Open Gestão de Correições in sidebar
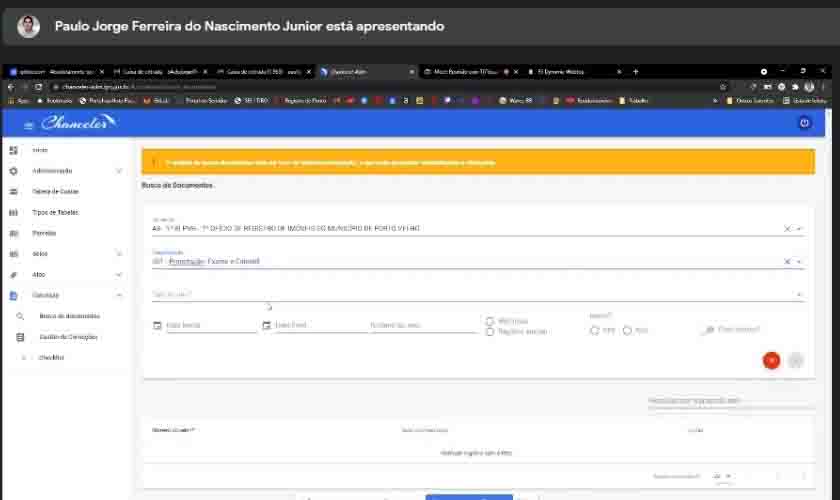Image resolution: width=840 pixels, height=500 pixels. 69,337
